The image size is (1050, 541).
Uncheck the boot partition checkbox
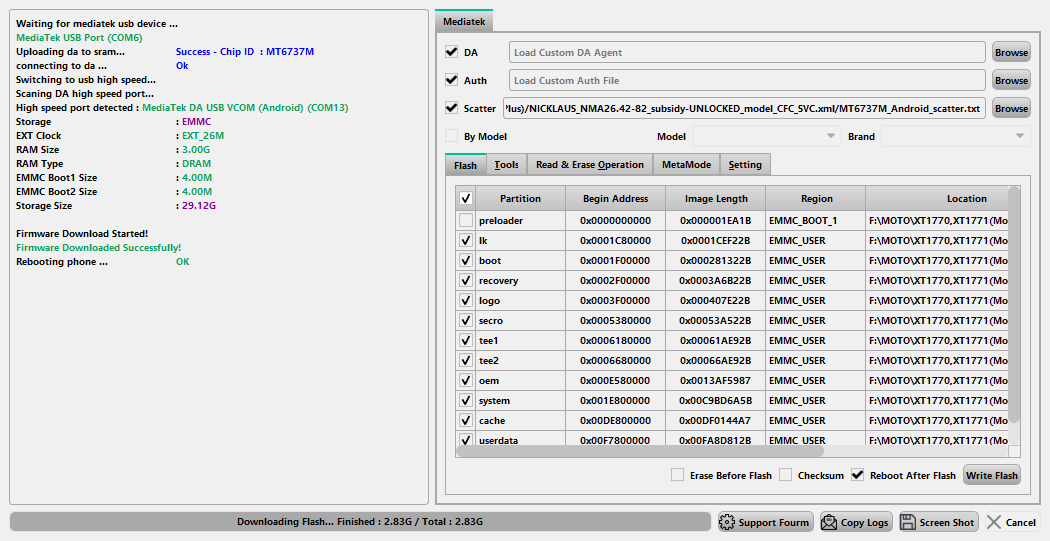click(x=466, y=260)
